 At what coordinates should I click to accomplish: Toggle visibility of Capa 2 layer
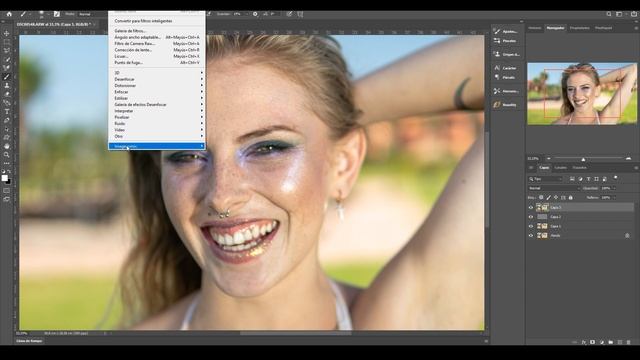tap(531, 217)
